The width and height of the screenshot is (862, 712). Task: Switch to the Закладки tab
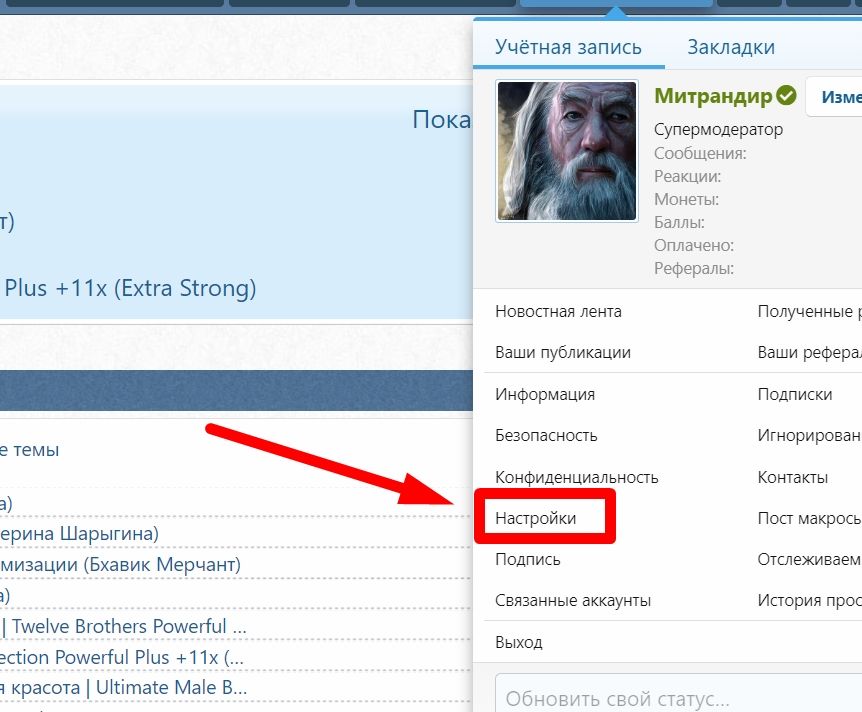(731, 46)
